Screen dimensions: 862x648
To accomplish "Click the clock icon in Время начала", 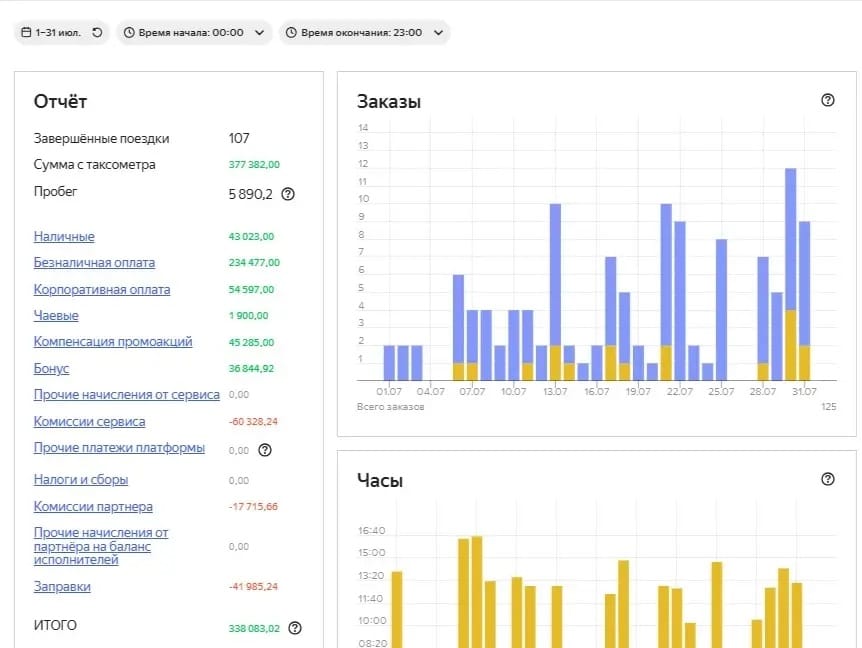I will [x=129, y=32].
